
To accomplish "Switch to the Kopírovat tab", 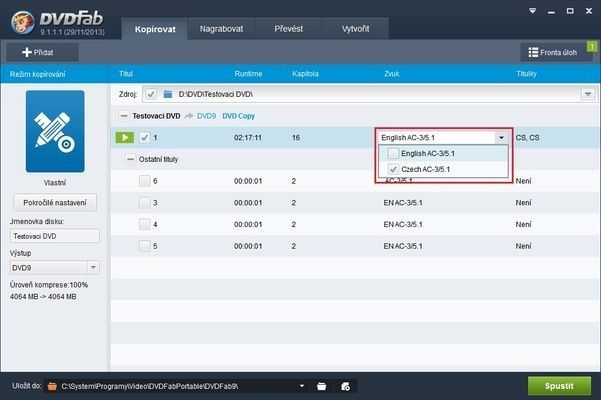I will point(155,29).
